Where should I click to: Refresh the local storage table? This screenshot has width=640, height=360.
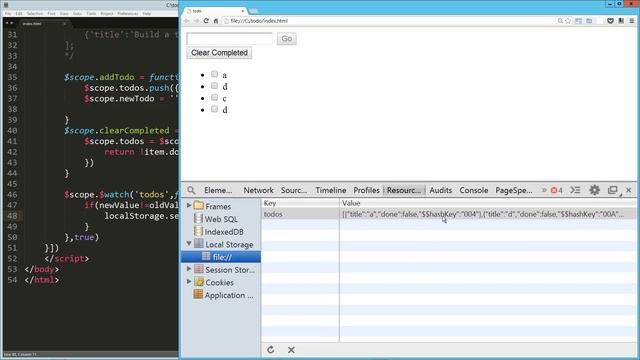271,350
